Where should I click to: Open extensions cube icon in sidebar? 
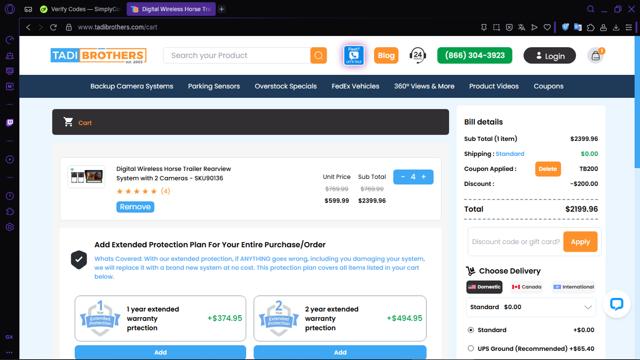tap(10, 211)
